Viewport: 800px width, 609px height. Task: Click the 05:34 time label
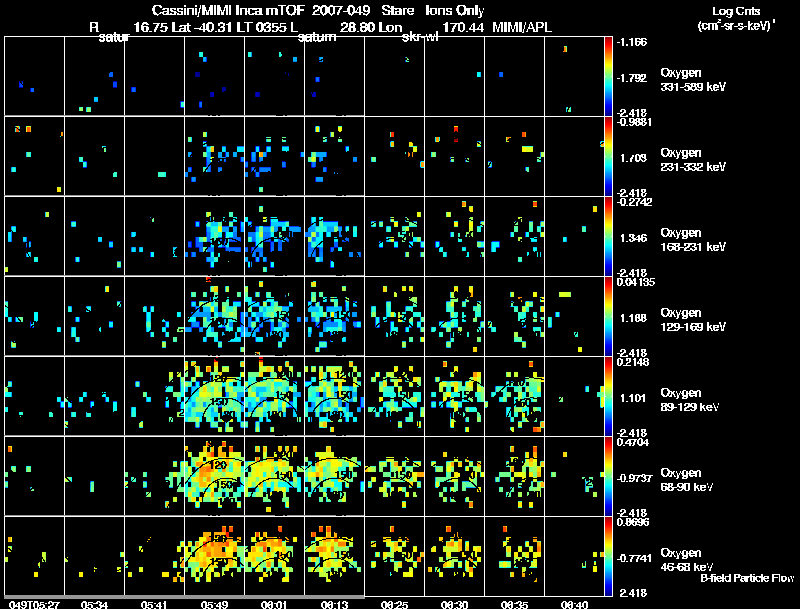tap(94, 604)
